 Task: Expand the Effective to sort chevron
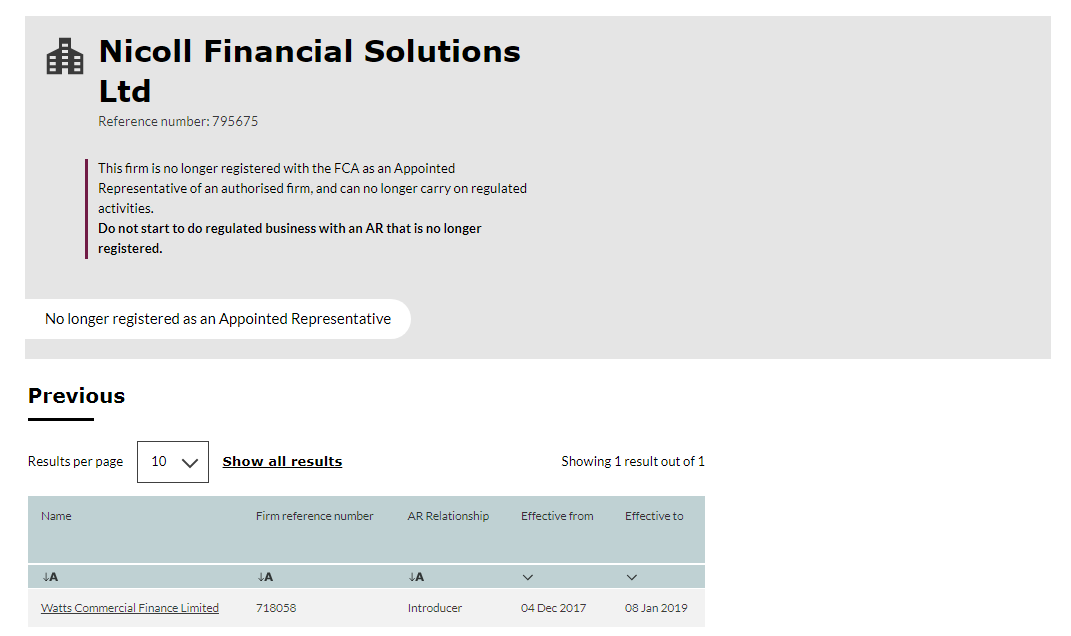(631, 577)
